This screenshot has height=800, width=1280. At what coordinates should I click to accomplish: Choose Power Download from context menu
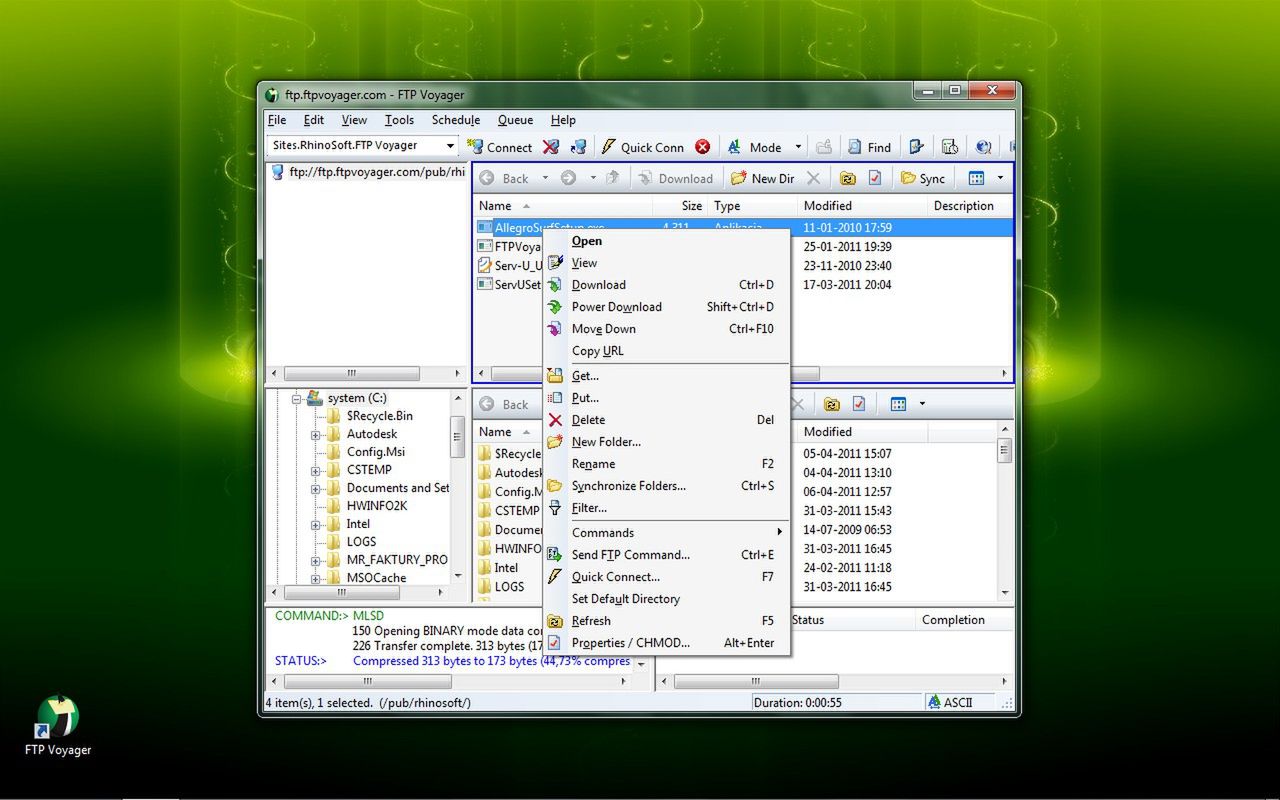click(x=667, y=307)
